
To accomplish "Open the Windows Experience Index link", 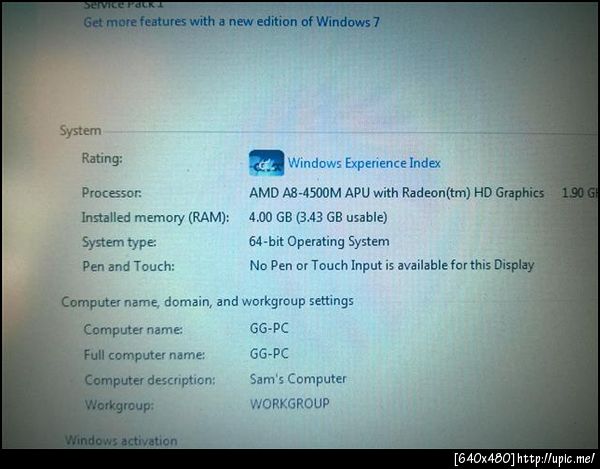I will 364,163.
